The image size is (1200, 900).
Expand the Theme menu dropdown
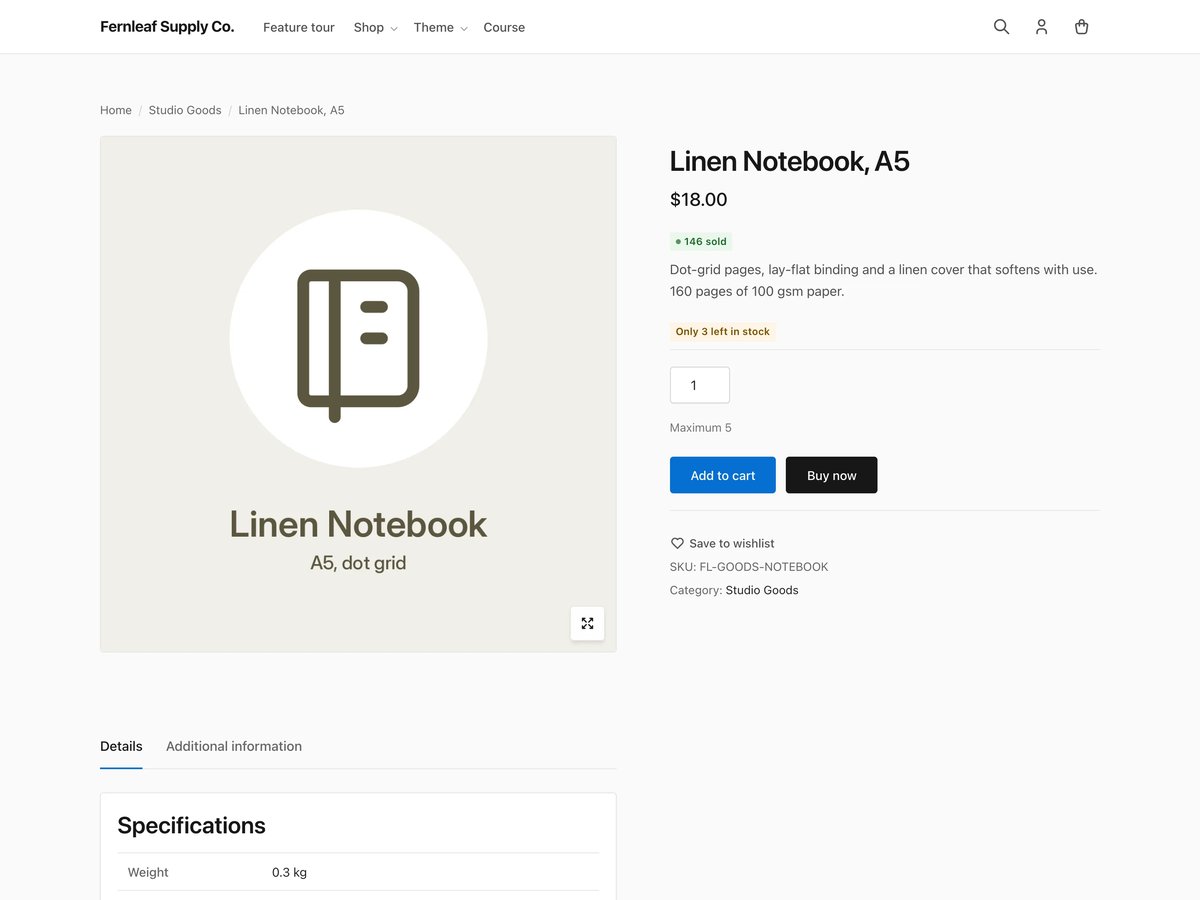click(440, 27)
